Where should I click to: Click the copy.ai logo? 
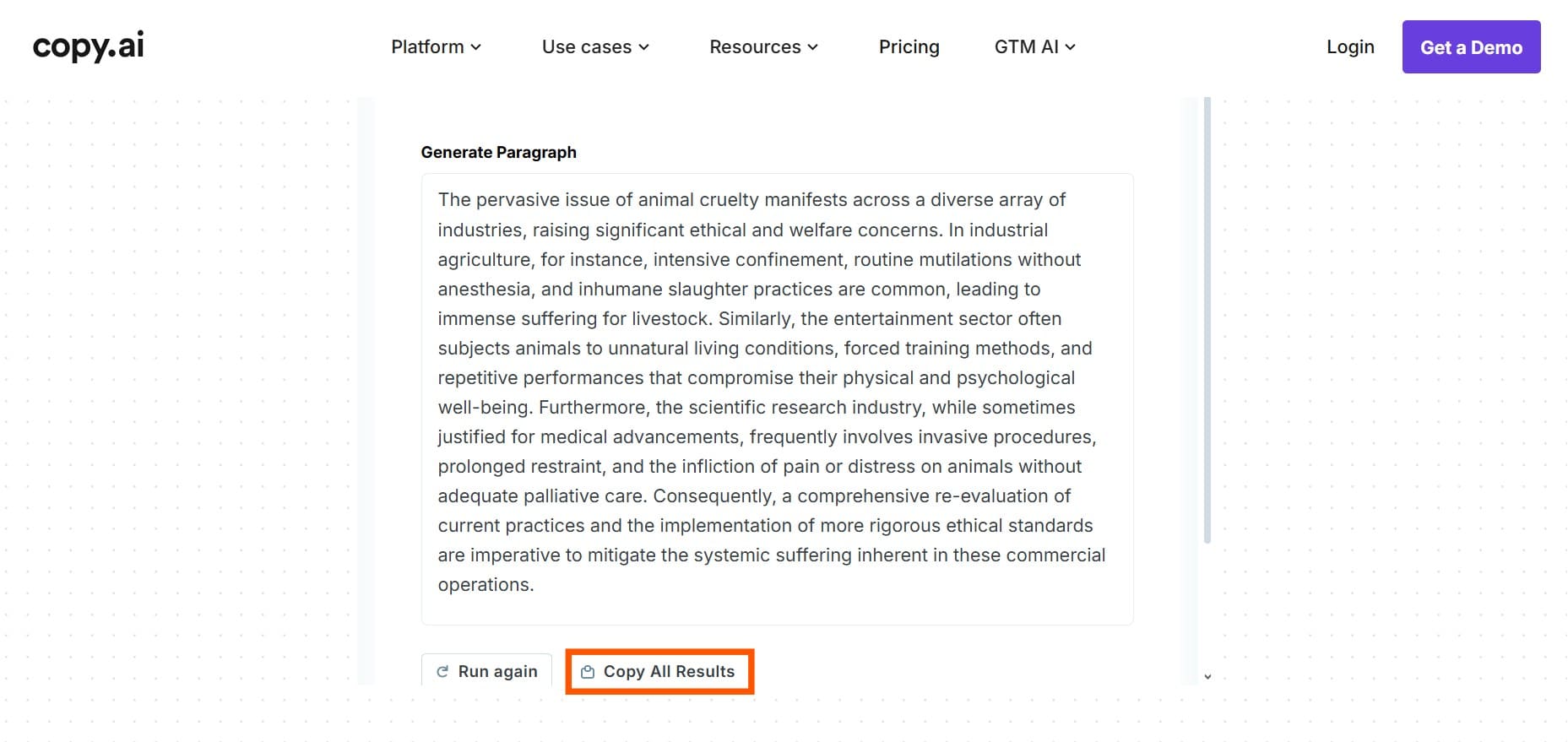point(88,46)
